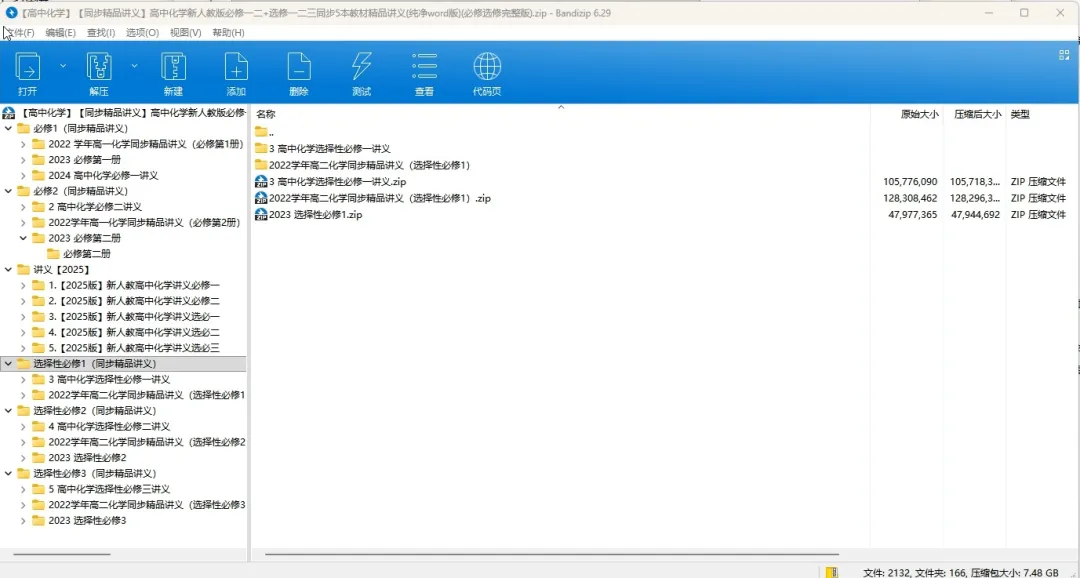Click the status bar file count text
This screenshot has width=1080, height=578.
point(961,572)
